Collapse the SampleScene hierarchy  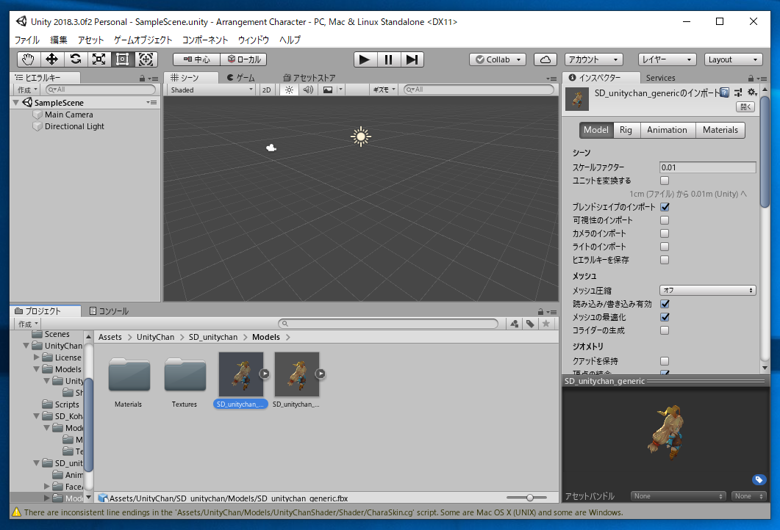coord(16,103)
